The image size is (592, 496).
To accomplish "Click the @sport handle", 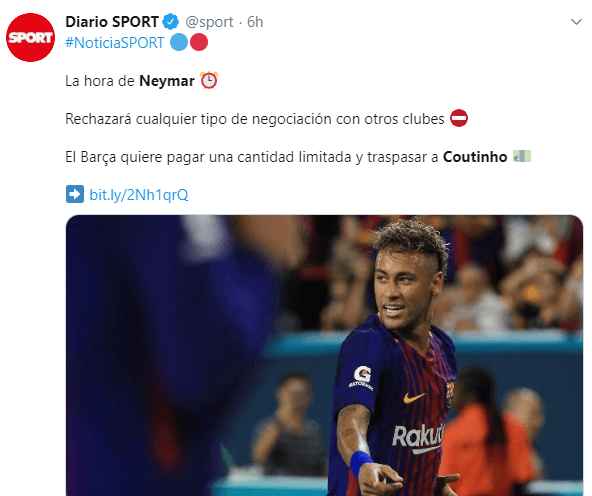I will (209, 22).
